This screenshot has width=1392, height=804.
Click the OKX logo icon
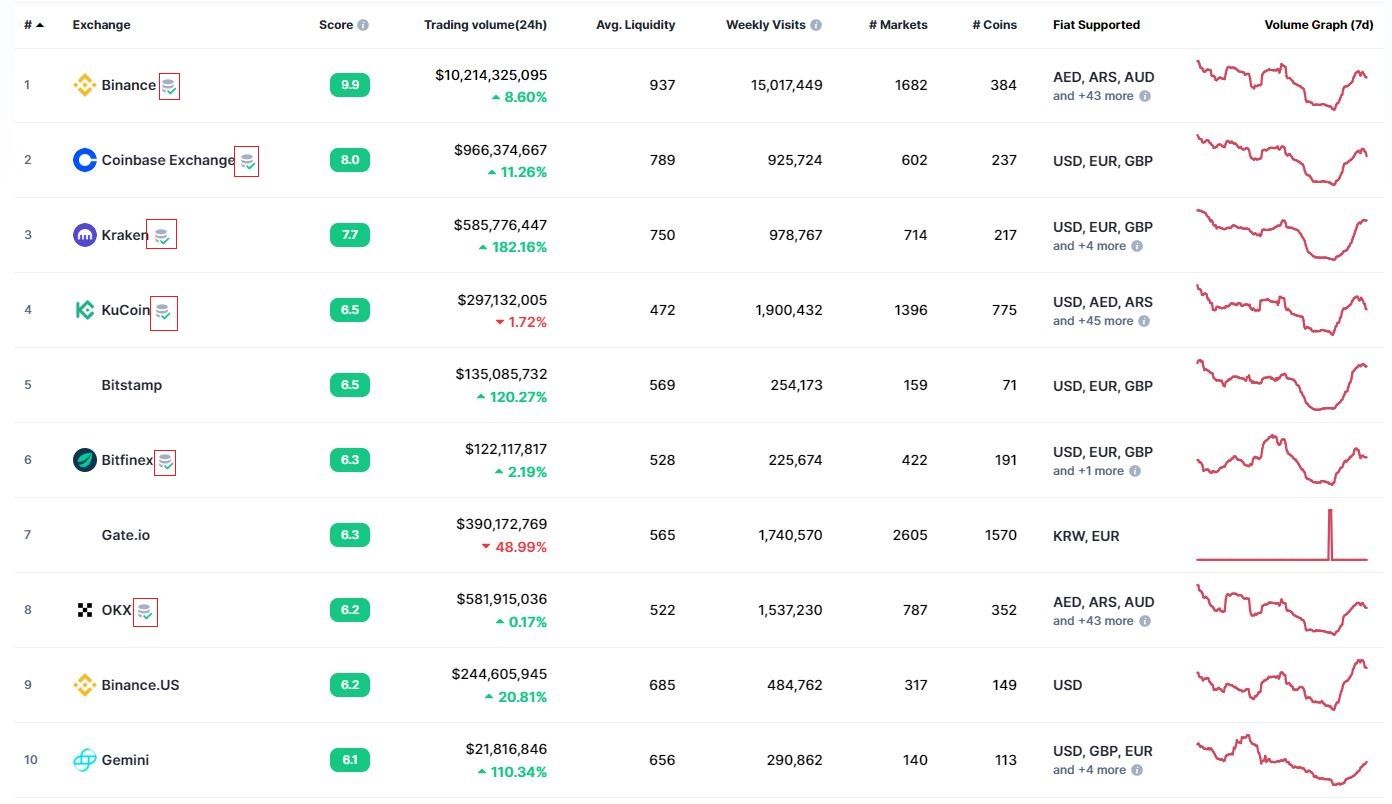click(x=85, y=610)
